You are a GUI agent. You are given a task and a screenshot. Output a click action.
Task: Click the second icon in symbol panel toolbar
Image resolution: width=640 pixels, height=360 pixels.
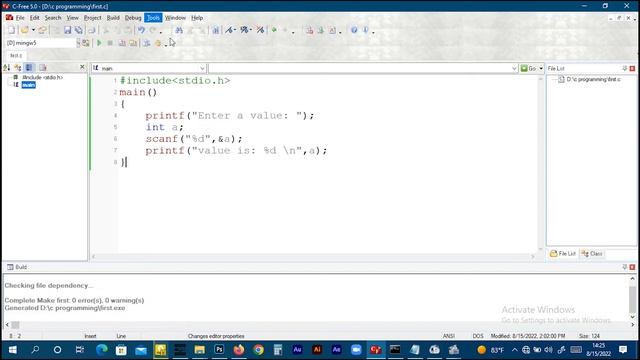tap(18, 68)
